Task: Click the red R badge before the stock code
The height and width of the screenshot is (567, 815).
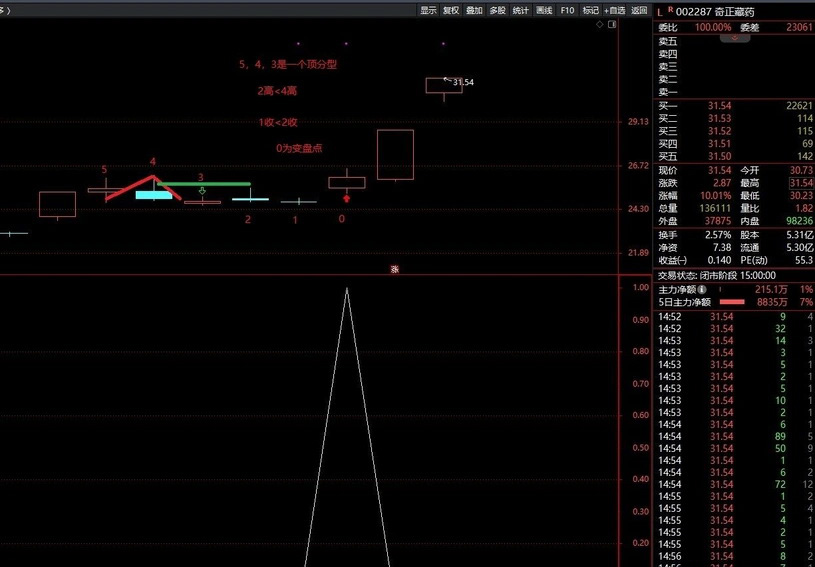Action: [x=670, y=9]
